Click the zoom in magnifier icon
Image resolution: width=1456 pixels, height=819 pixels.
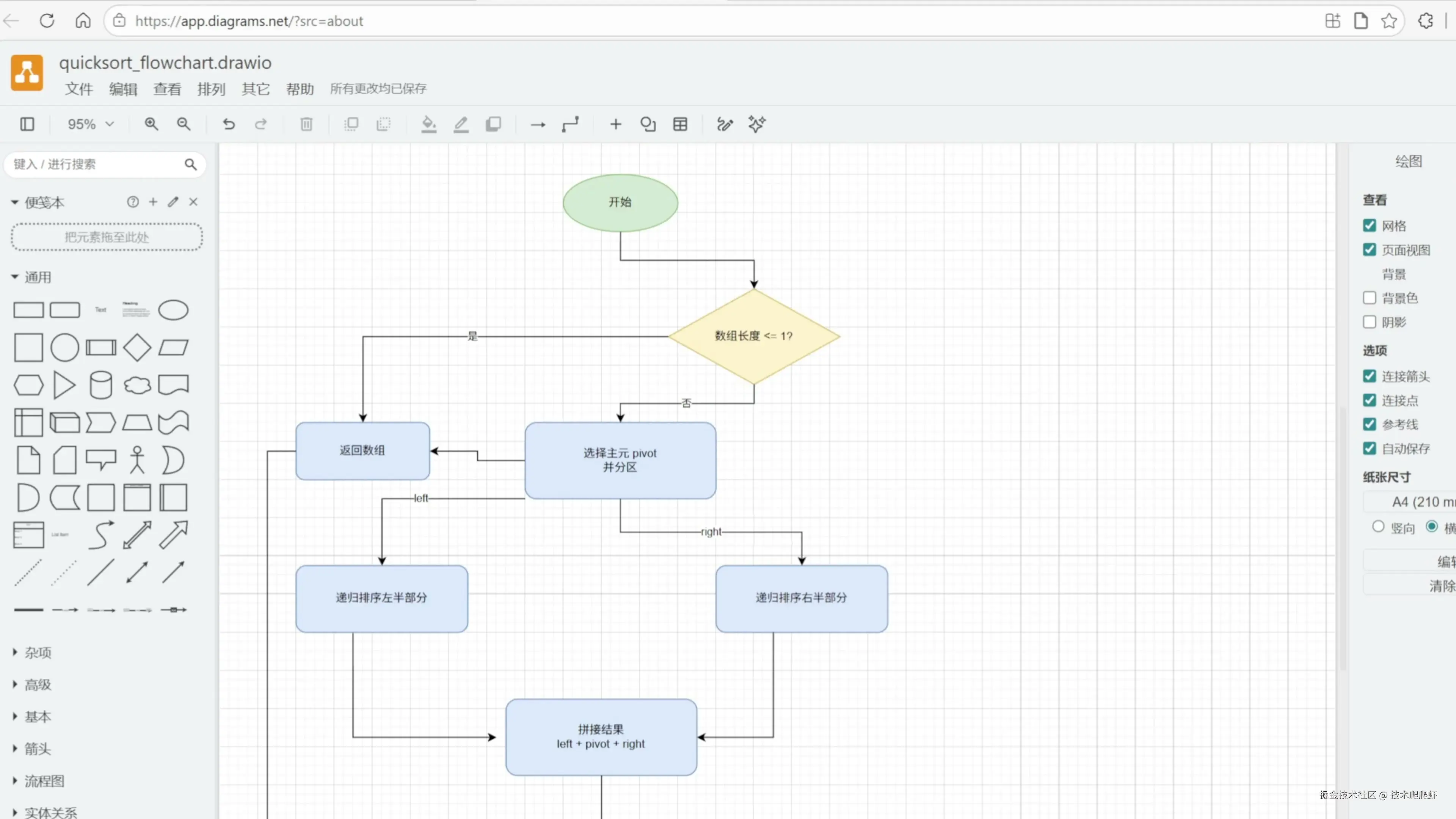tap(151, 124)
